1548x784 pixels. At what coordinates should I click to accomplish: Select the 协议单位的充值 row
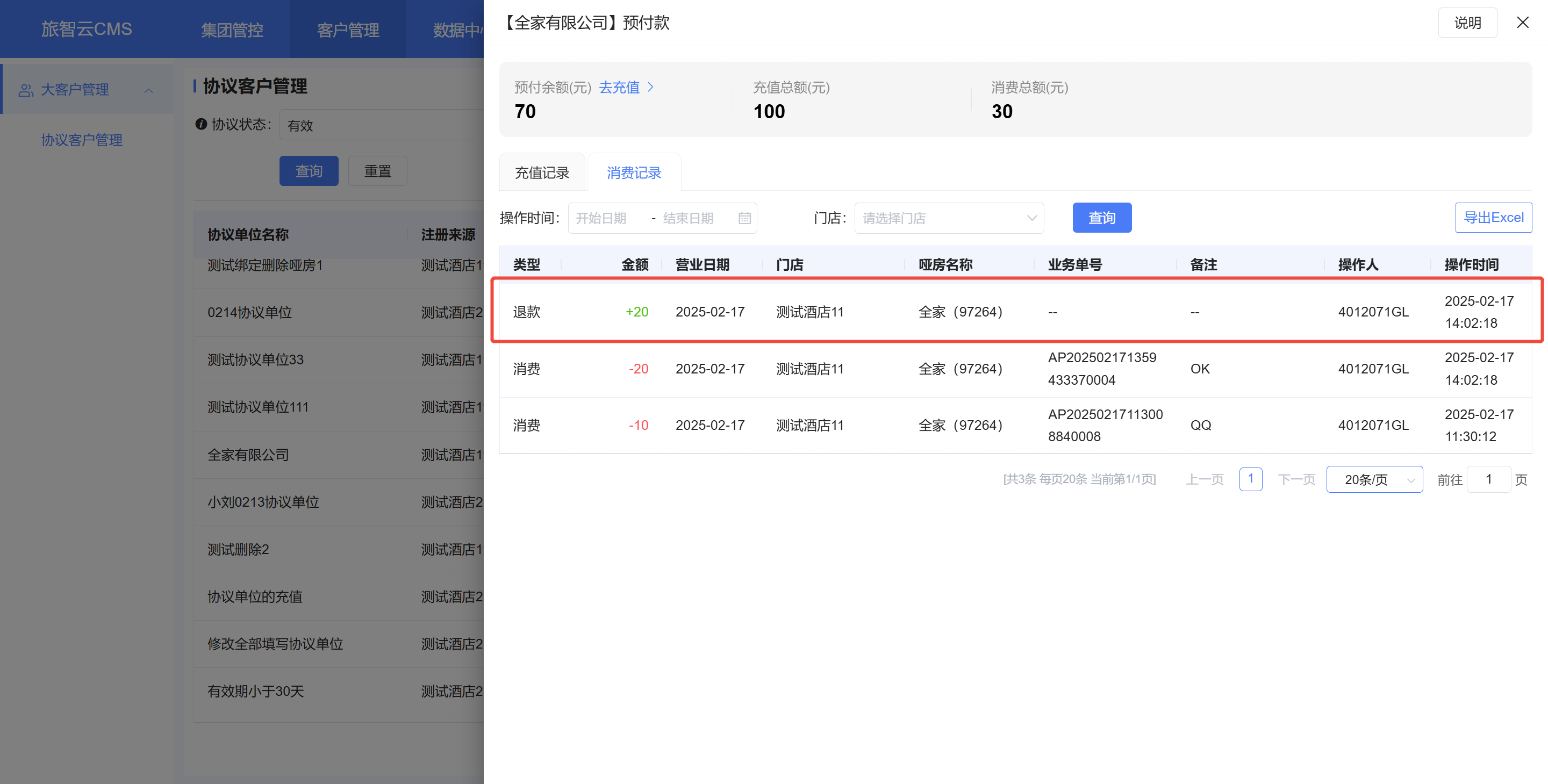(x=339, y=597)
